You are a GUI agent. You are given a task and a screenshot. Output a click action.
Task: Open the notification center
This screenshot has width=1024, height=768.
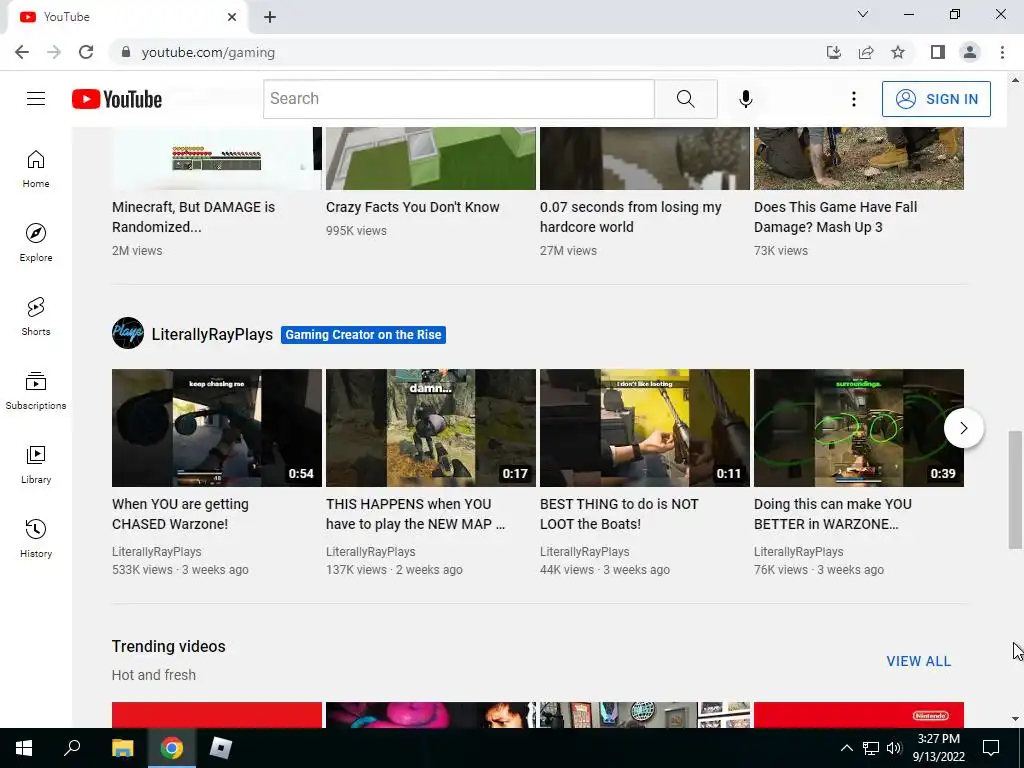[991, 748]
